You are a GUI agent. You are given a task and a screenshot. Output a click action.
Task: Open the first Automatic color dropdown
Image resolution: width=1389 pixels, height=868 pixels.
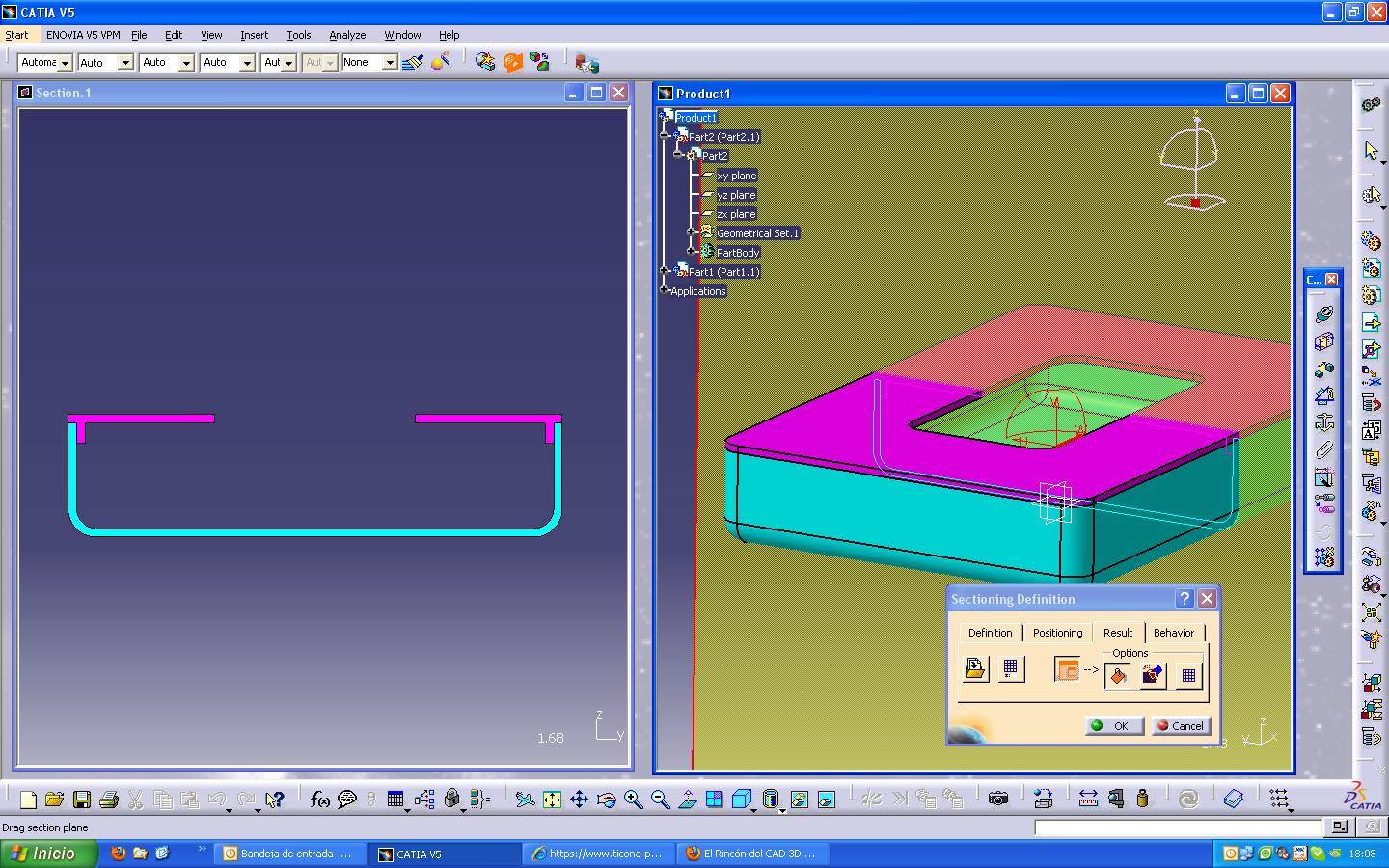(65, 63)
